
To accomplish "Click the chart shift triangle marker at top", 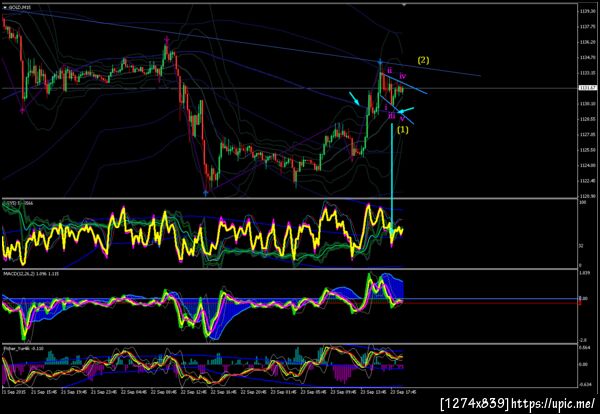I will coord(404,5).
